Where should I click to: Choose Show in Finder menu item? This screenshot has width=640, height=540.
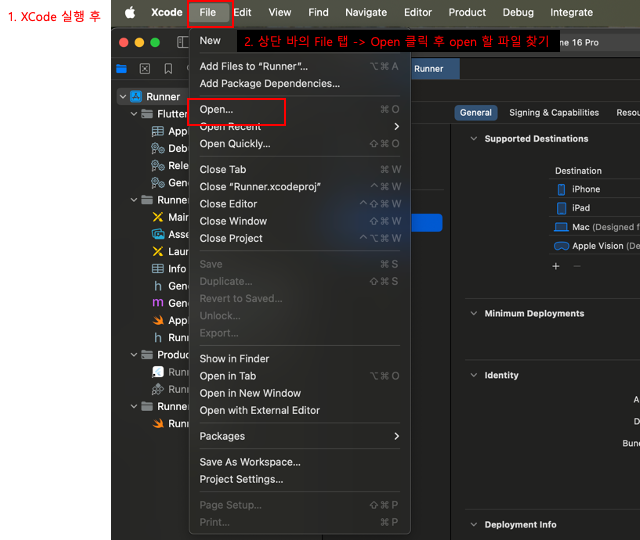[299, 359]
